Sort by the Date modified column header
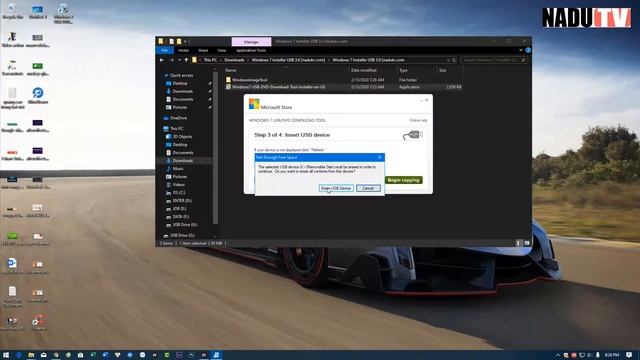640x360 pixels. [x=363, y=70]
